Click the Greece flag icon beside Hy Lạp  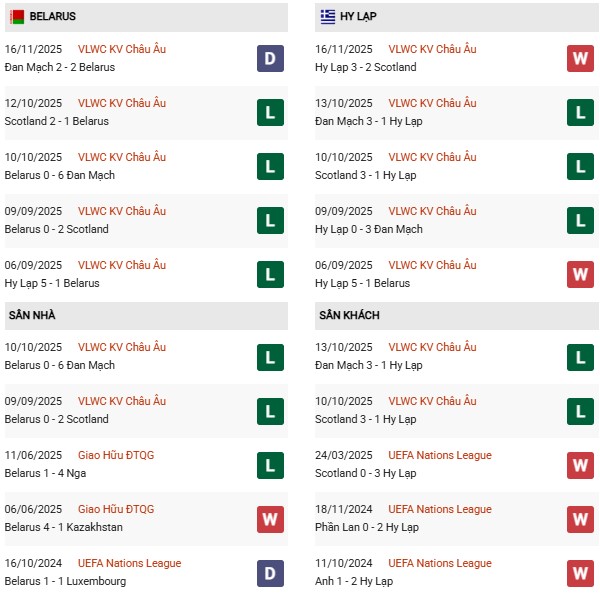click(328, 17)
